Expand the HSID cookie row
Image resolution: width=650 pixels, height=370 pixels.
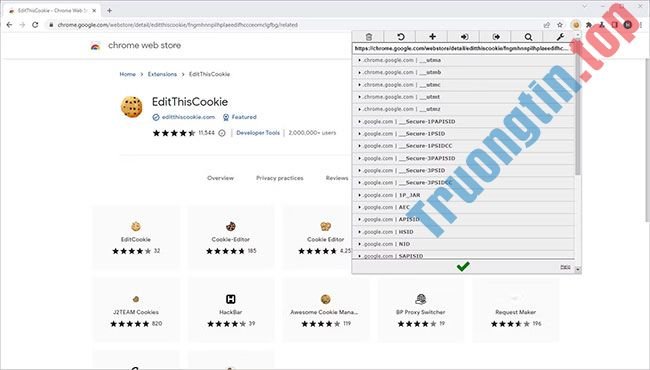point(464,232)
